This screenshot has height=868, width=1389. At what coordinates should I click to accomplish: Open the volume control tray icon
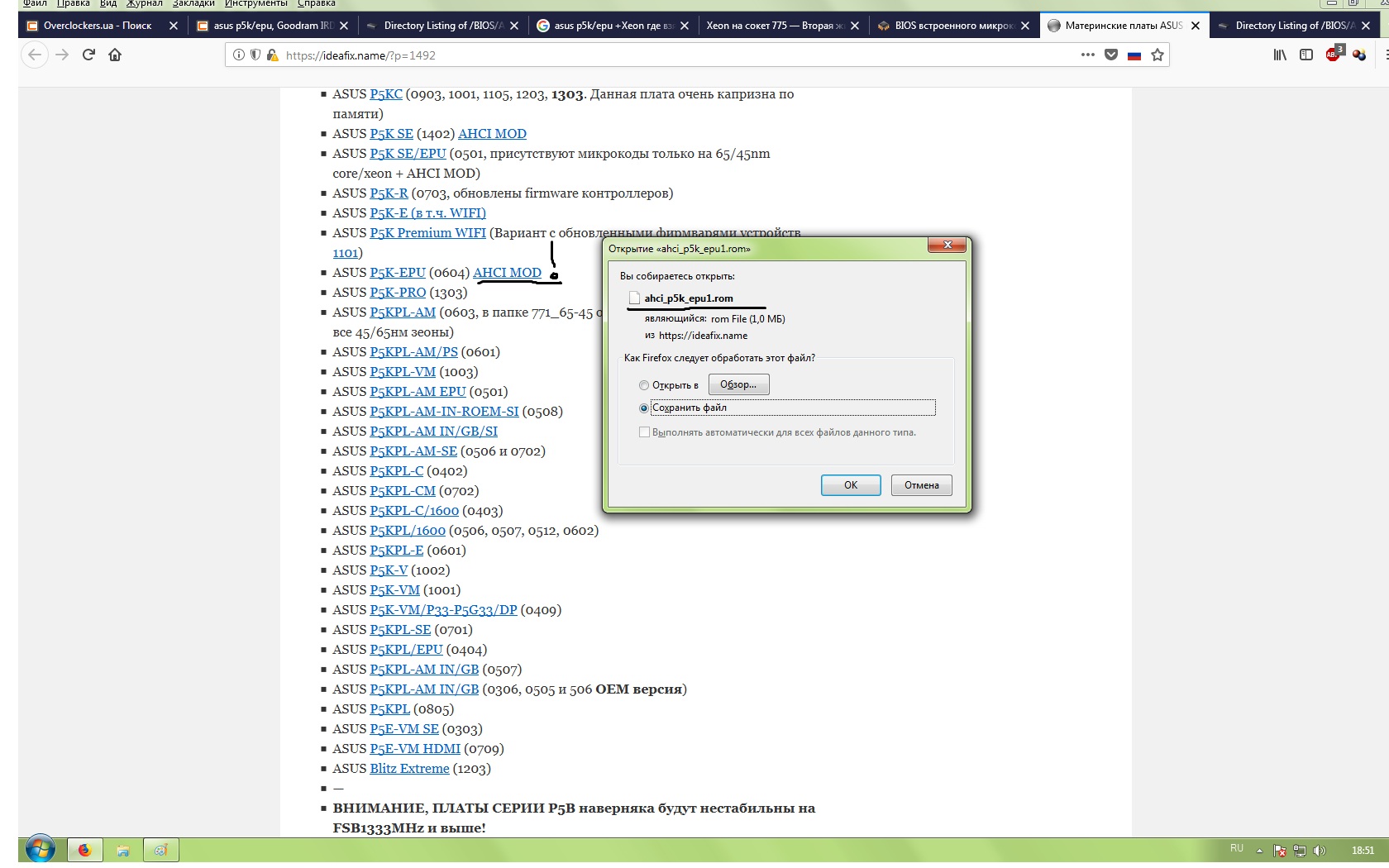pyautogui.click(x=1320, y=851)
